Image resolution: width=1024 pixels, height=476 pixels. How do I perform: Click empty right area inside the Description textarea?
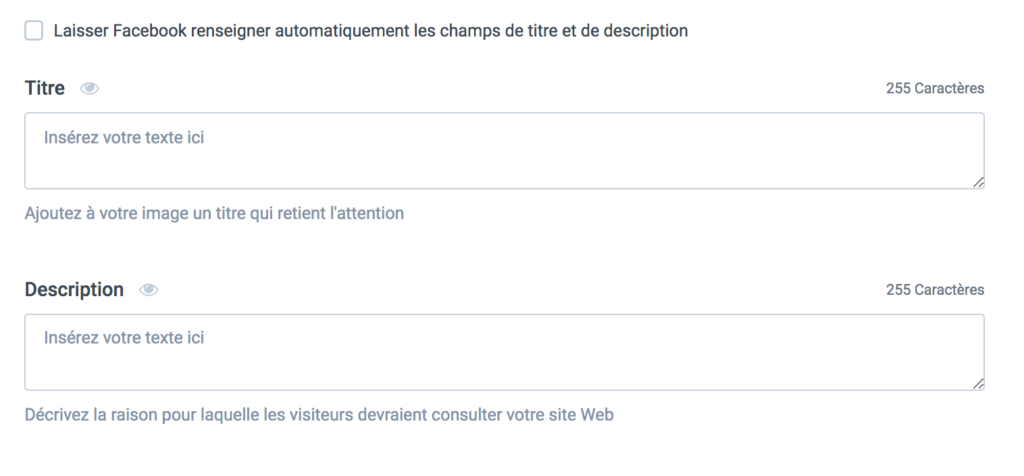[x=718, y=353]
